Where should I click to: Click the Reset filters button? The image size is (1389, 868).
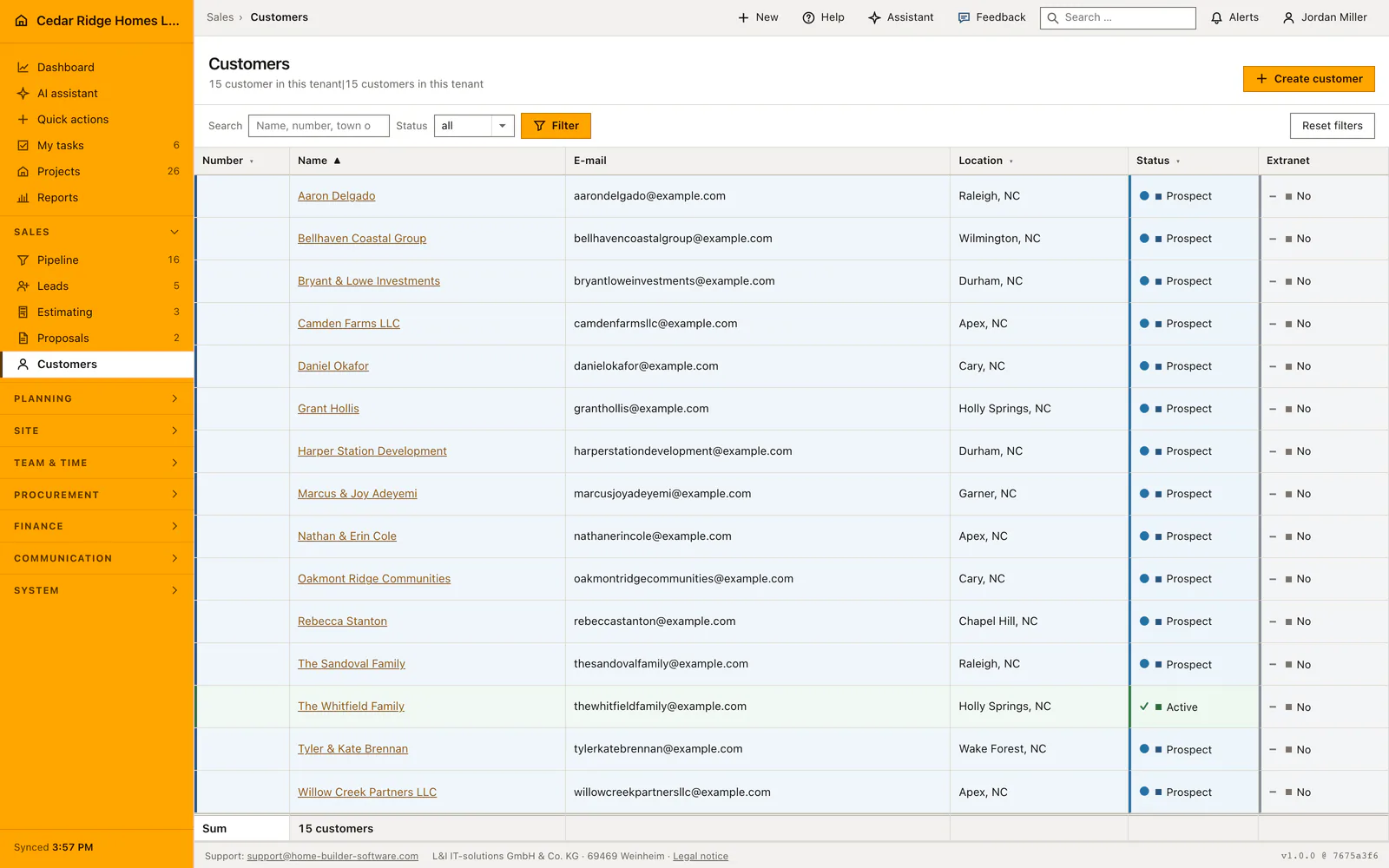[1333, 126]
